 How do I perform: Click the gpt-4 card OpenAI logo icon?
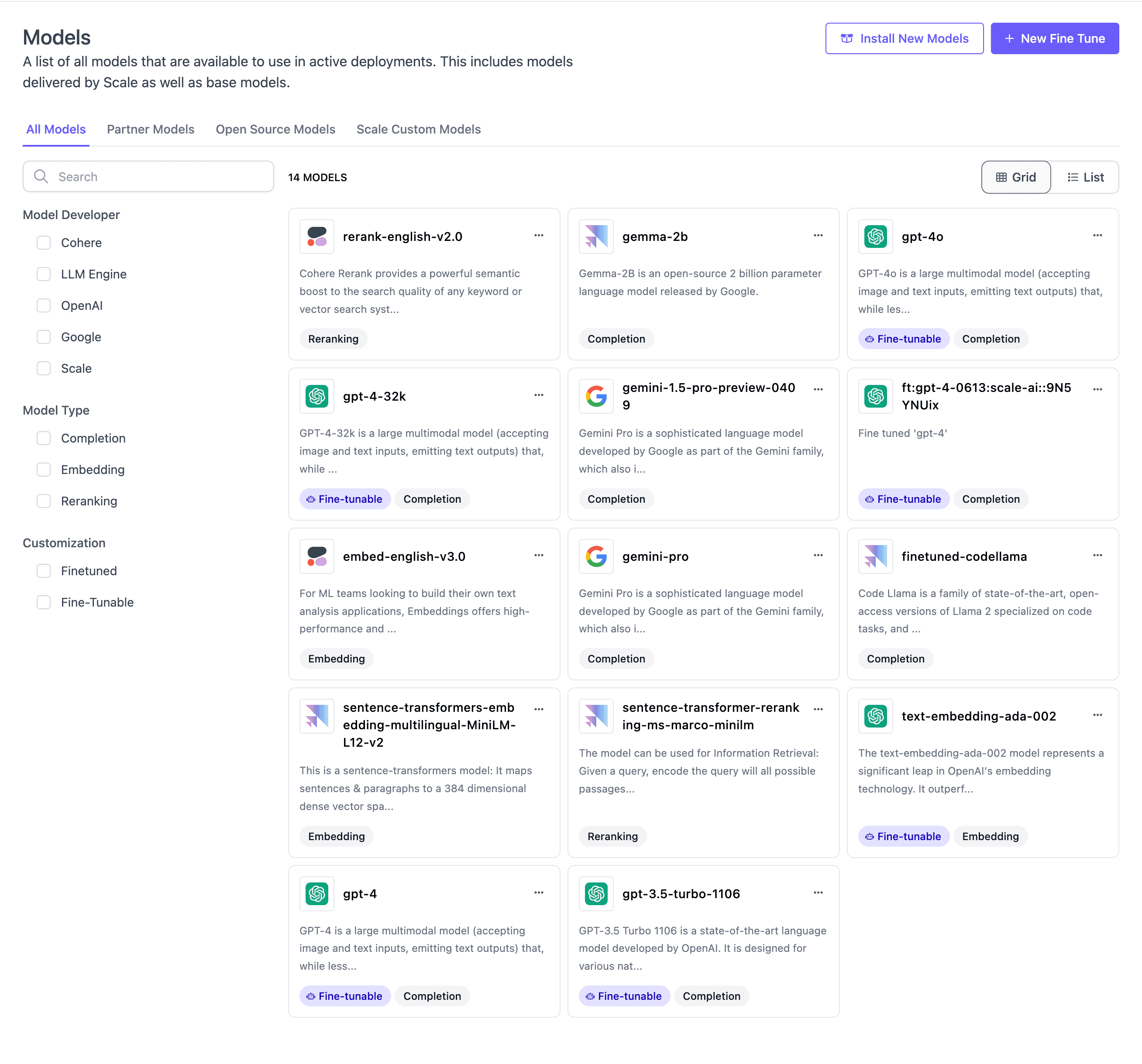point(316,893)
